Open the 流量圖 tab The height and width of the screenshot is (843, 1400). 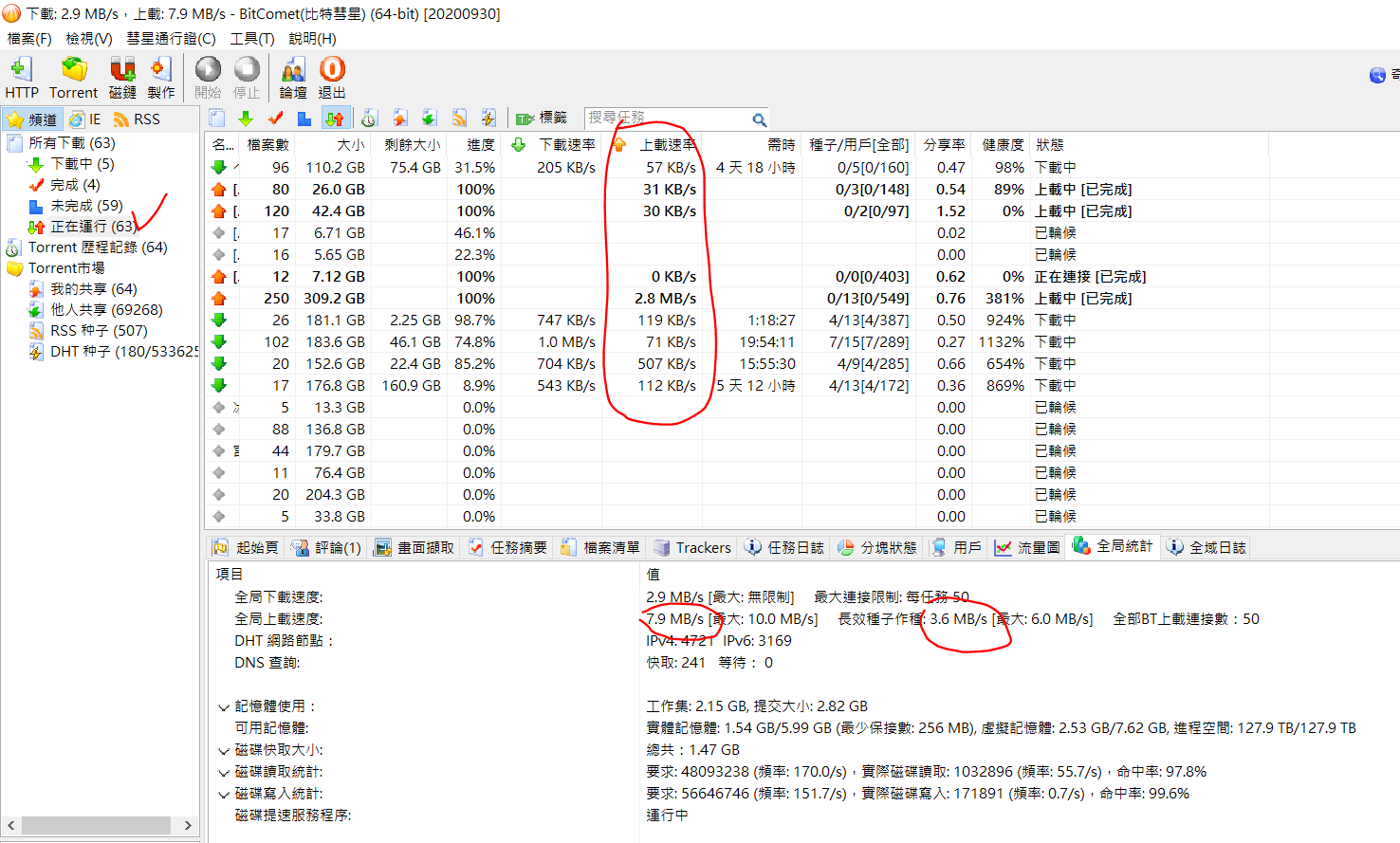point(1027,547)
